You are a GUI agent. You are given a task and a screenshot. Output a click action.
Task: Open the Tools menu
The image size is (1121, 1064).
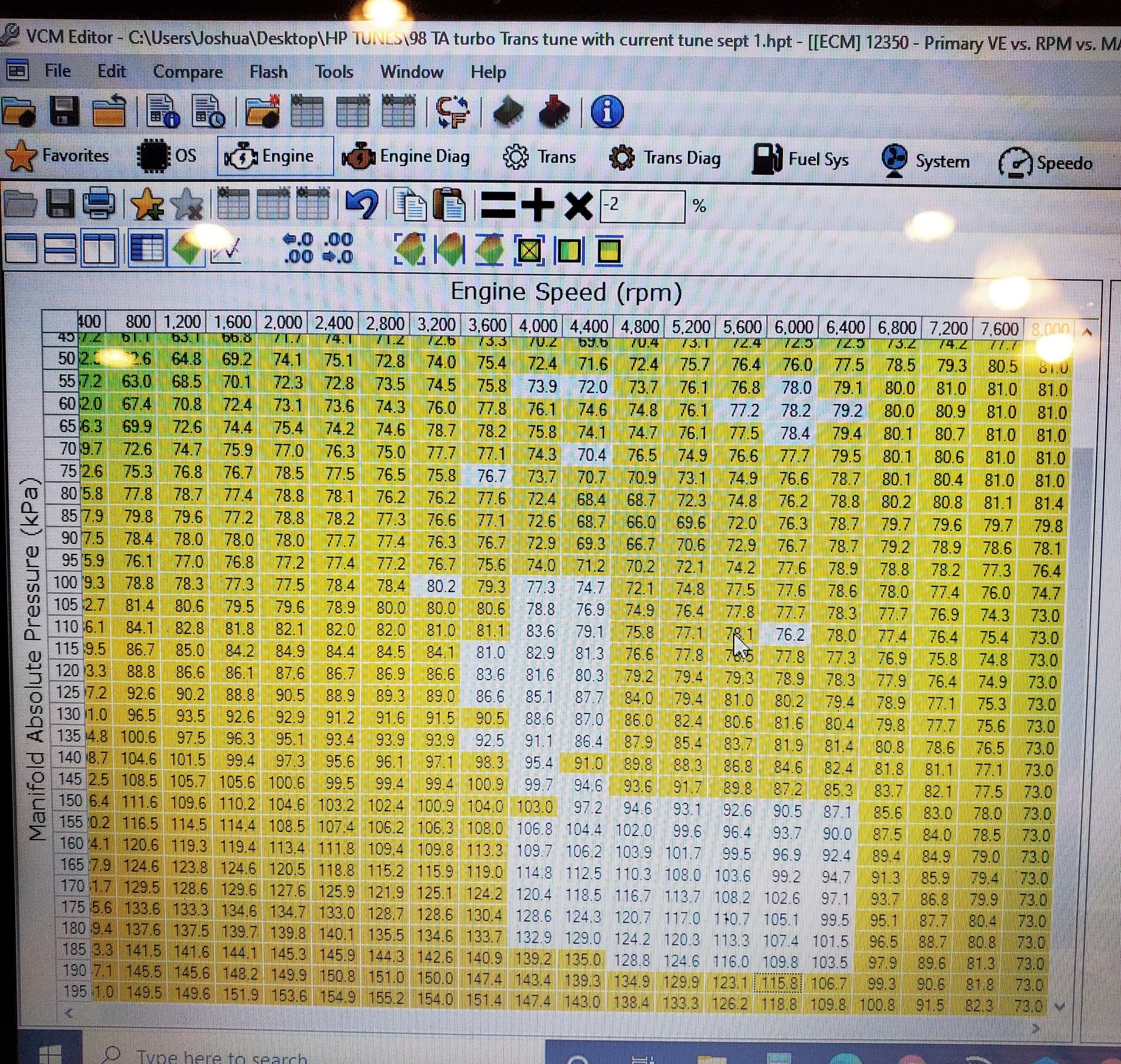coord(334,71)
